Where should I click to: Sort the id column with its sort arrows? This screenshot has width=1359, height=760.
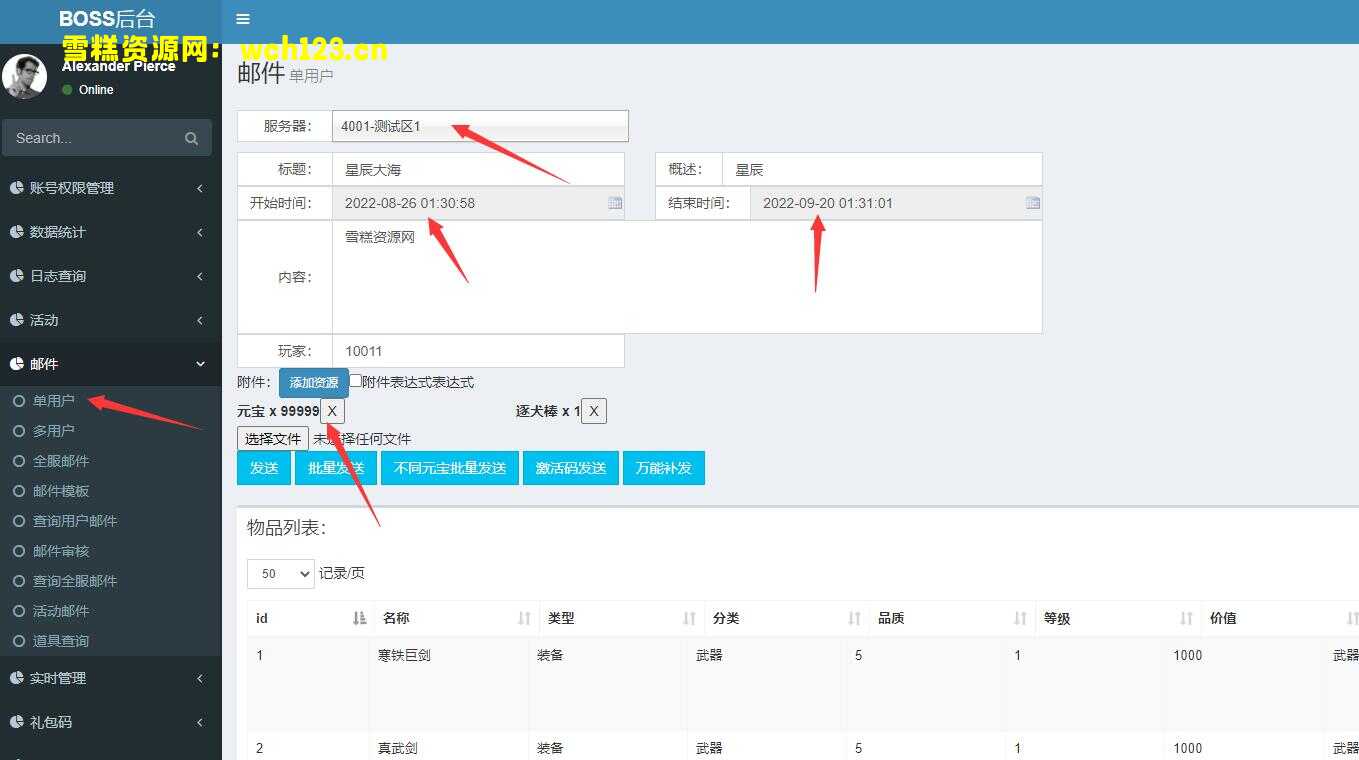click(x=358, y=618)
